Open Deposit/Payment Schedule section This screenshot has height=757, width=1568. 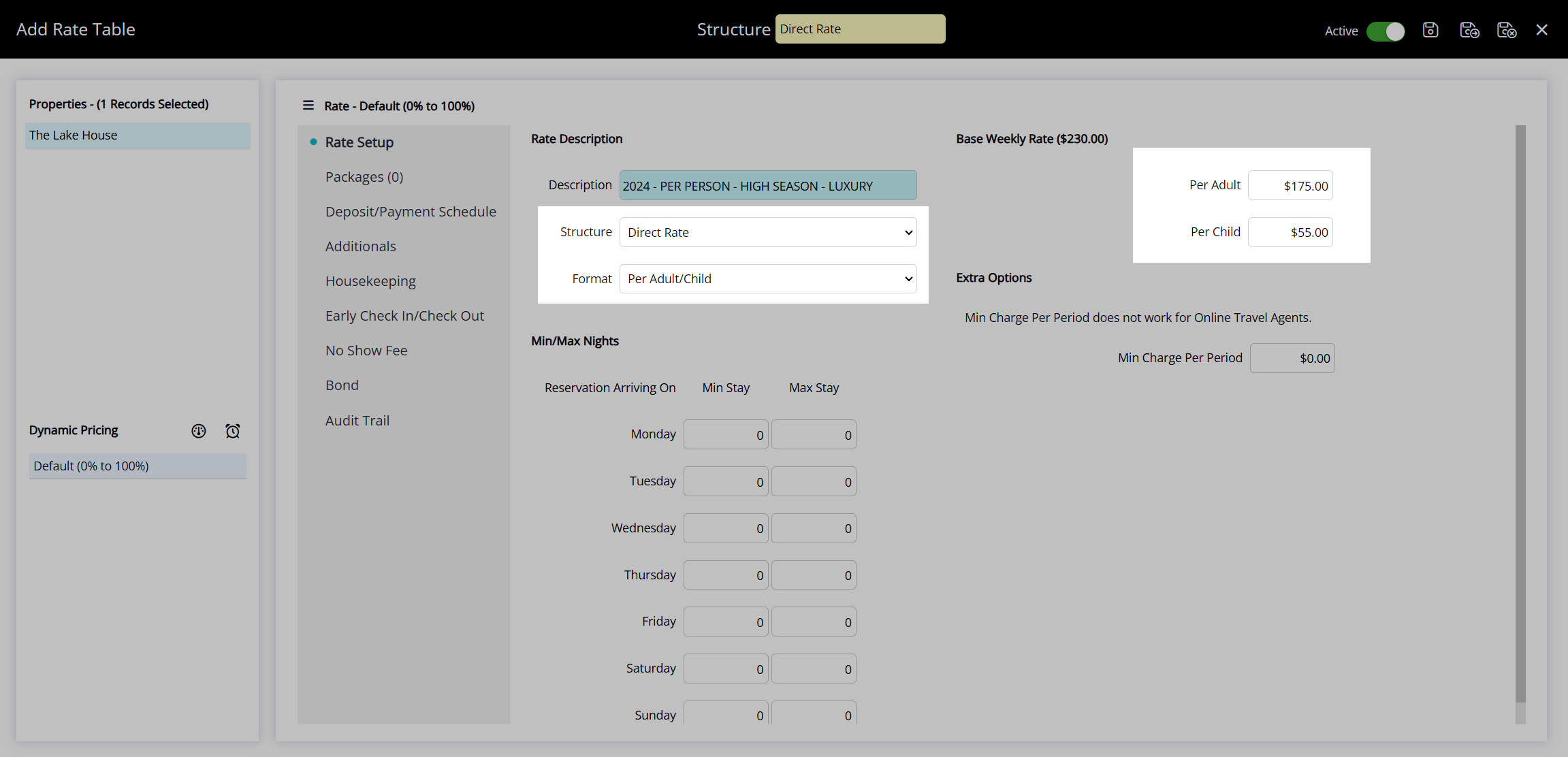pos(411,212)
